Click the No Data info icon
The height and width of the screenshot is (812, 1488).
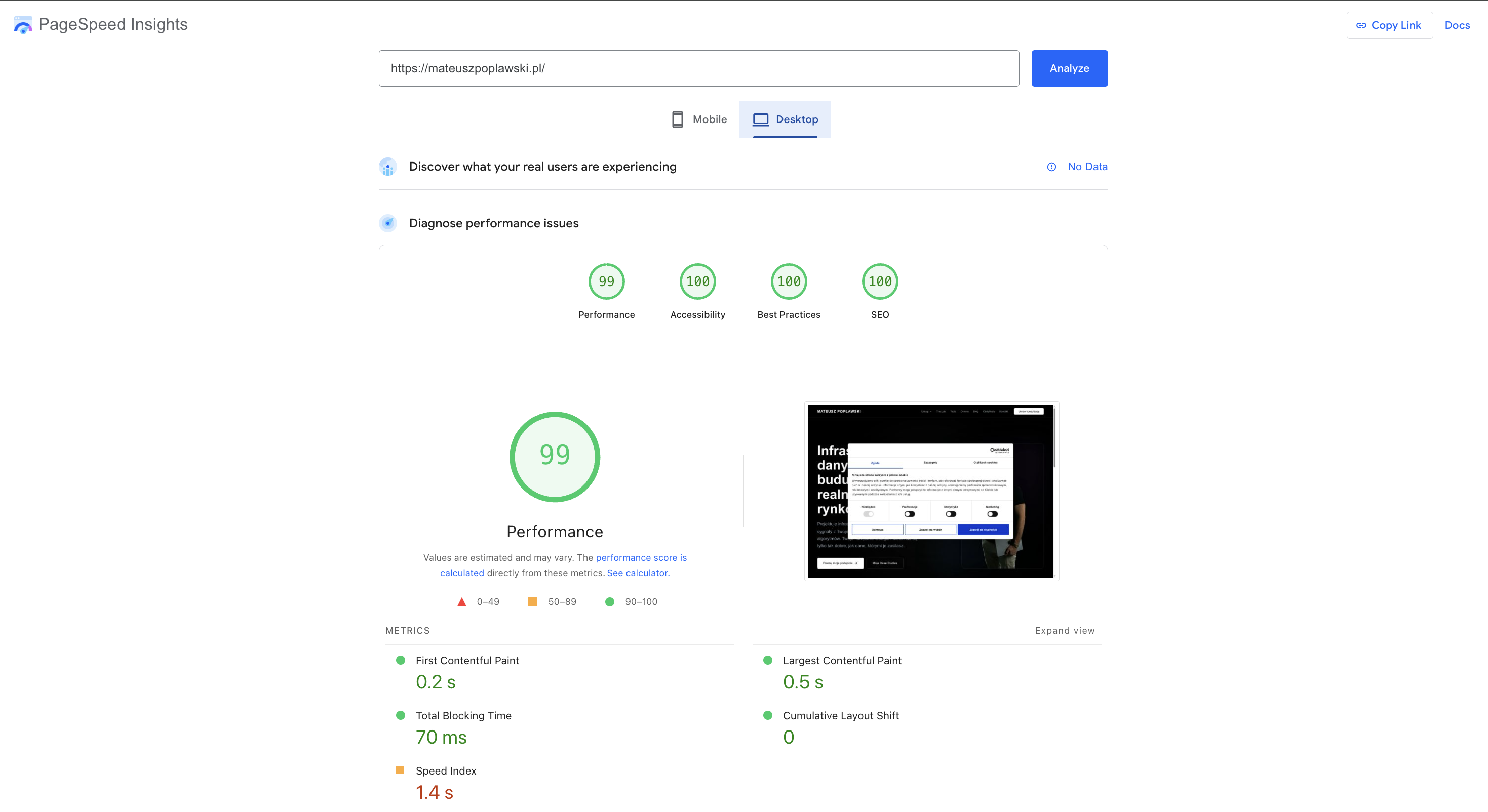[x=1051, y=167]
